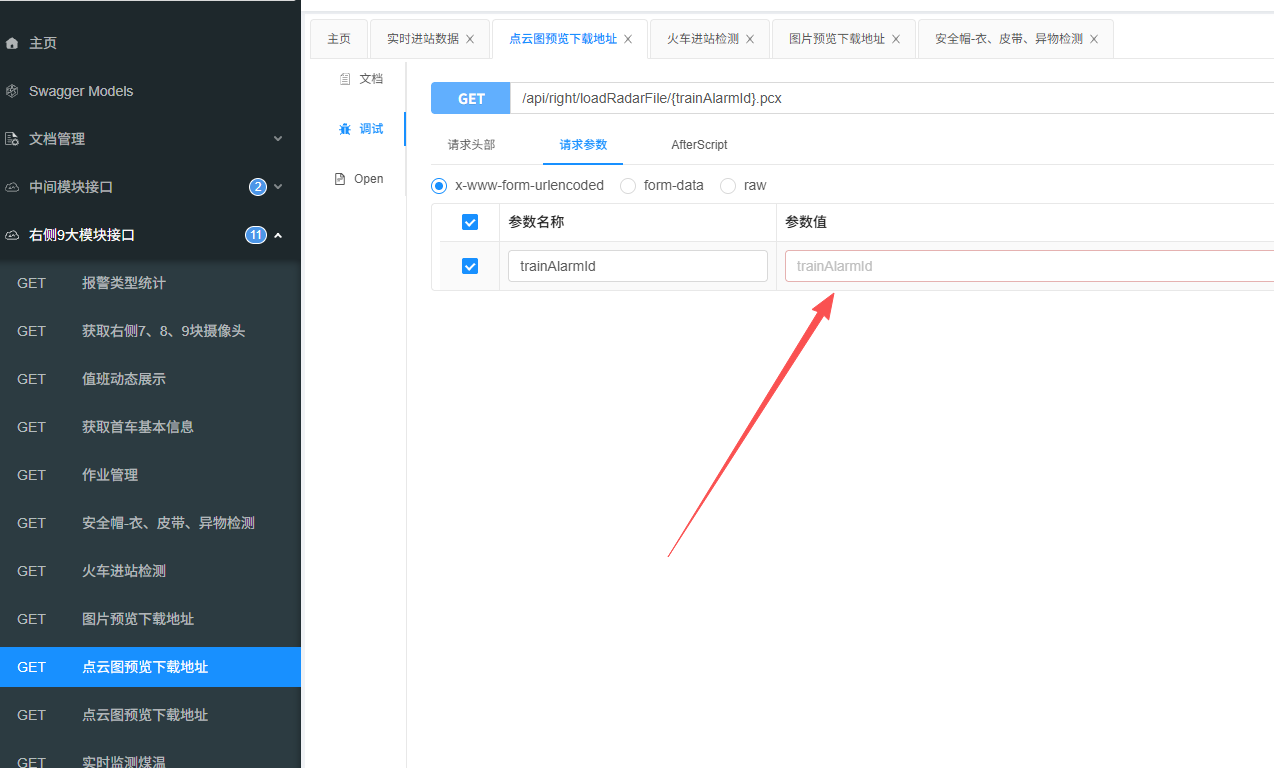Toggle the select-all checkbox in table header
The height and width of the screenshot is (768, 1274).
(470, 222)
